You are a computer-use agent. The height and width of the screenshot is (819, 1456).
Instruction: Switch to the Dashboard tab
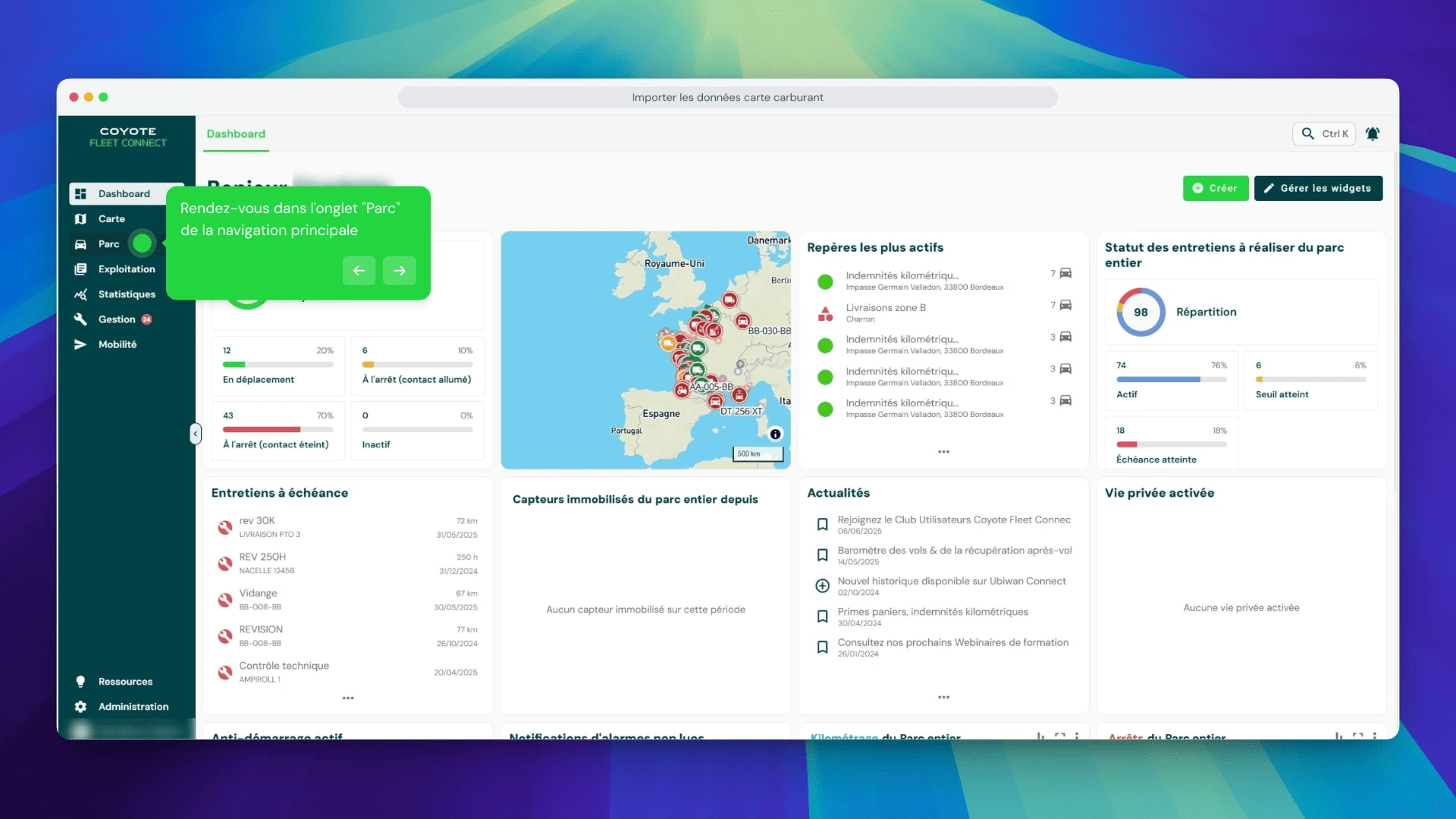pos(236,134)
